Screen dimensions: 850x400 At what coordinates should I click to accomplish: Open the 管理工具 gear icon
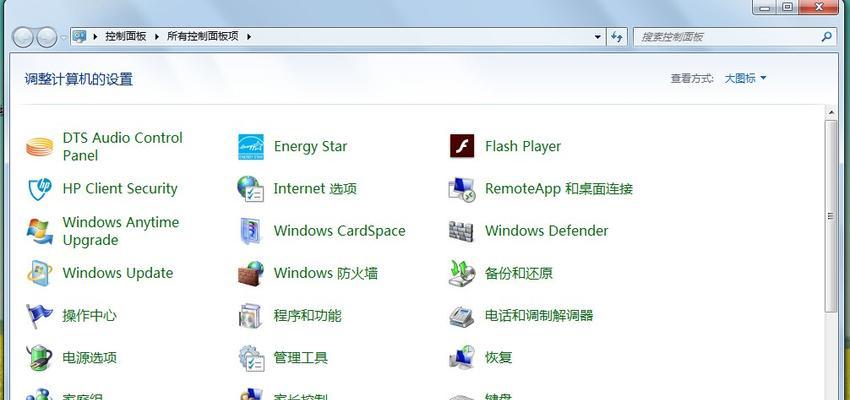[251, 358]
